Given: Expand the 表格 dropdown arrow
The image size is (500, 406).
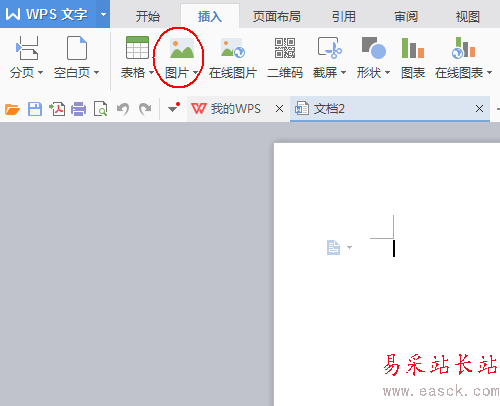Looking at the screenshot, I should coord(151,72).
